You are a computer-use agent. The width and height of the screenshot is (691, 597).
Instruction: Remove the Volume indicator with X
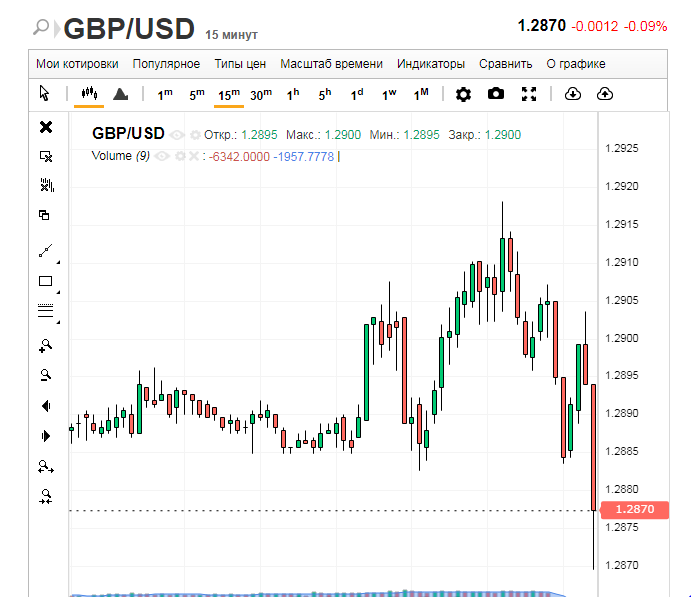pos(193,156)
